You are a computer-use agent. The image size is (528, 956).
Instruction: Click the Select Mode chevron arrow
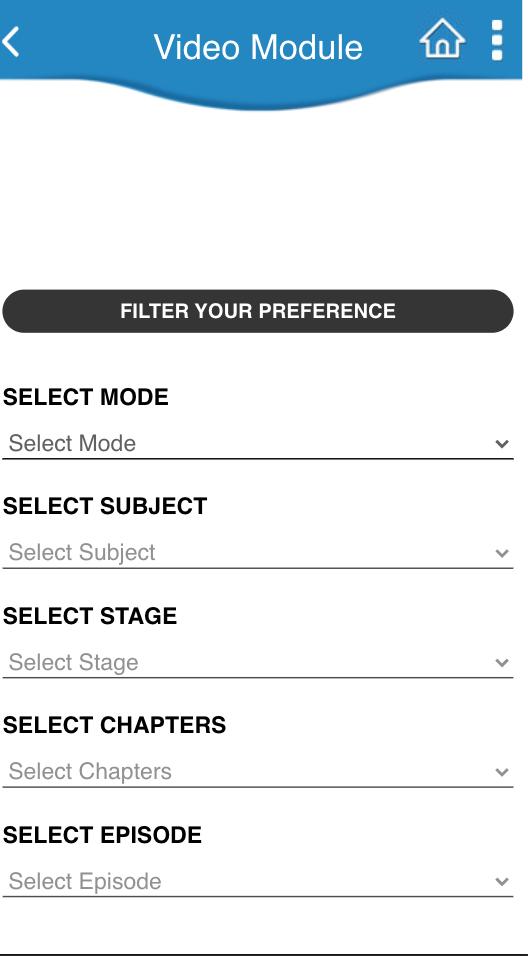point(502,444)
